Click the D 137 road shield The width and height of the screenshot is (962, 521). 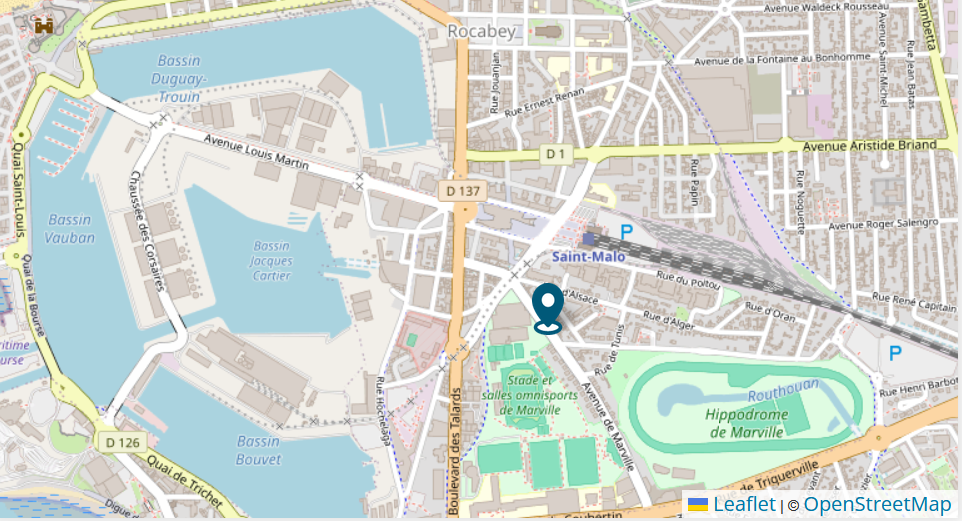[x=463, y=191]
